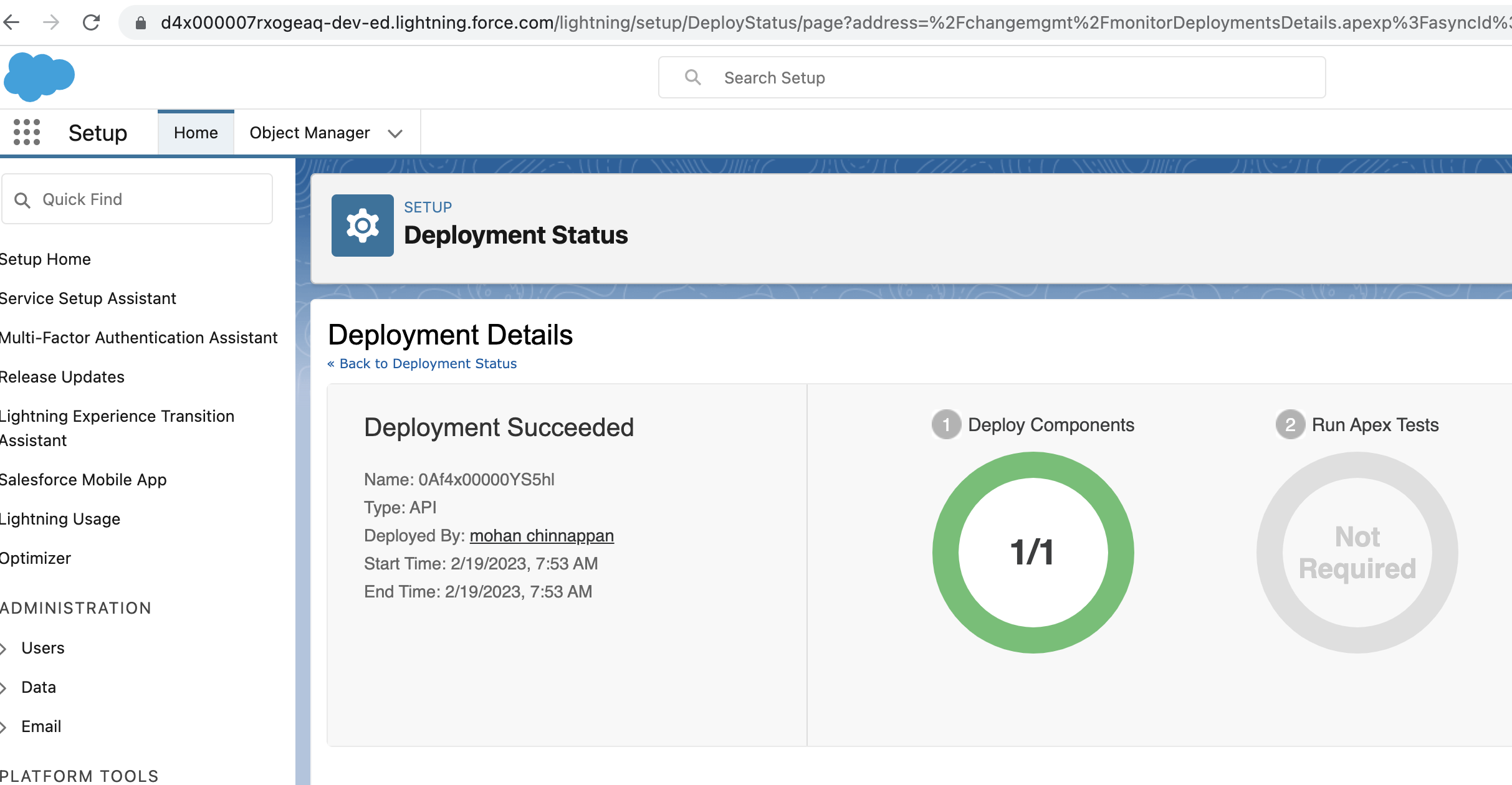Open the App Launcher dots grid
Viewport: 1512px width, 785px height.
(x=27, y=132)
